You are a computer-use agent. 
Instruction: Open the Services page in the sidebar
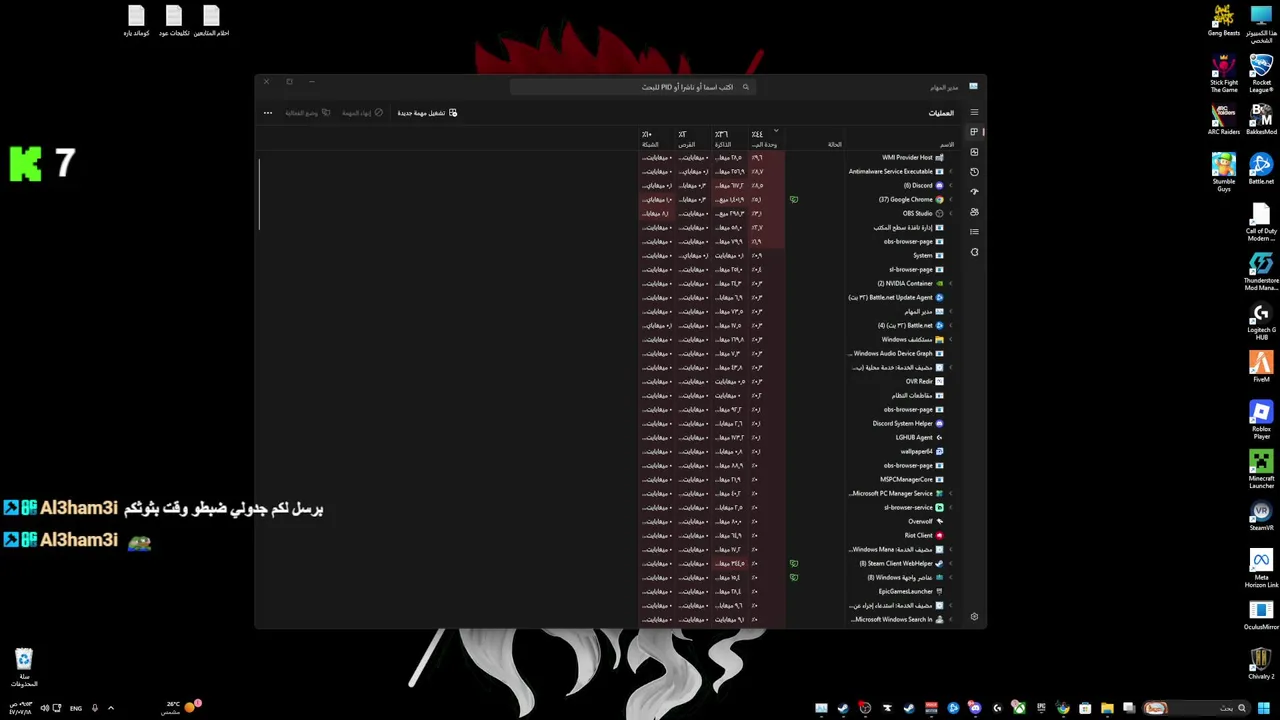974,252
